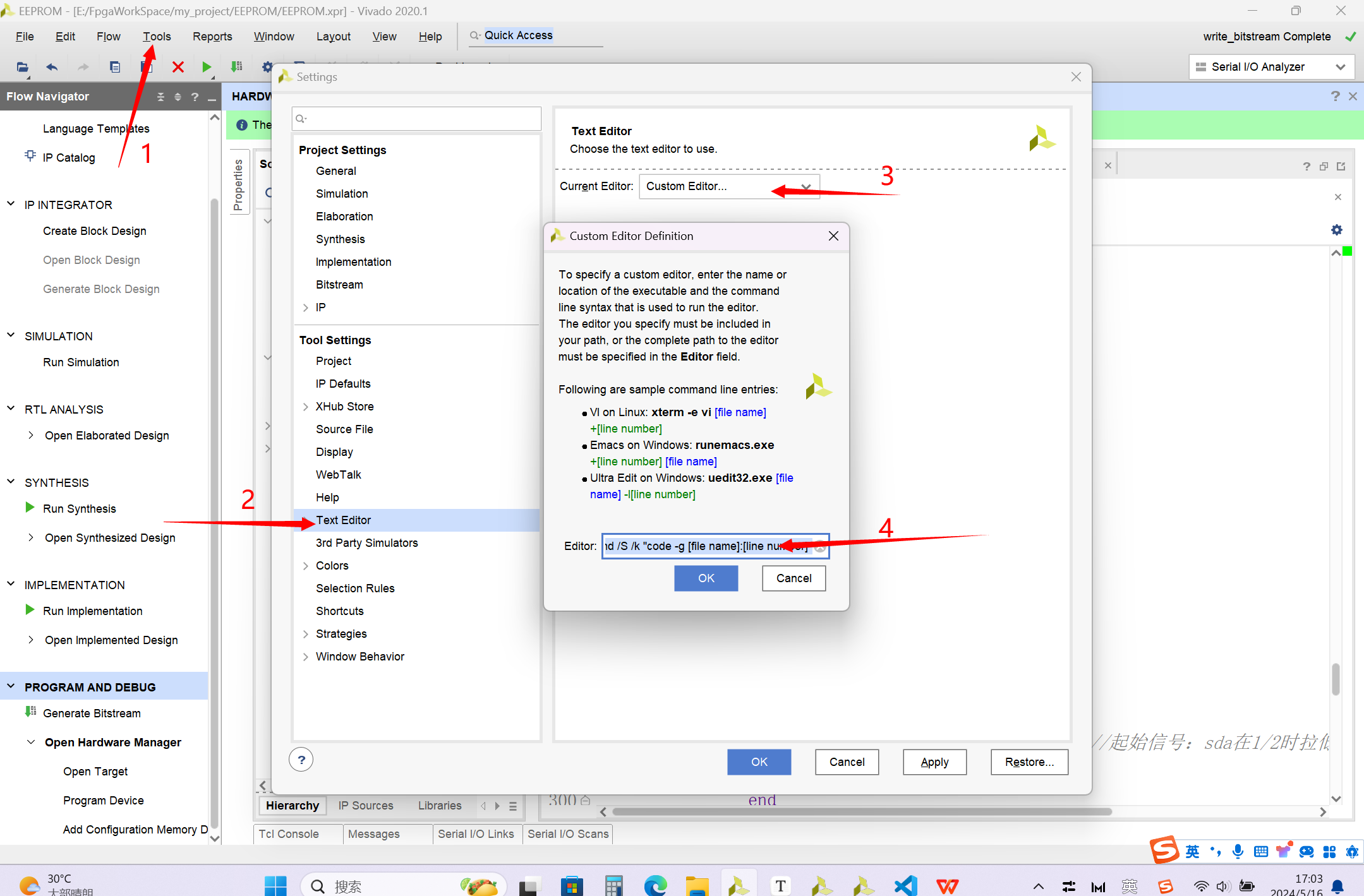Open the Serial I/O Analyzer layout dropdown
Image resolution: width=1364 pixels, height=896 pixels.
1271,67
